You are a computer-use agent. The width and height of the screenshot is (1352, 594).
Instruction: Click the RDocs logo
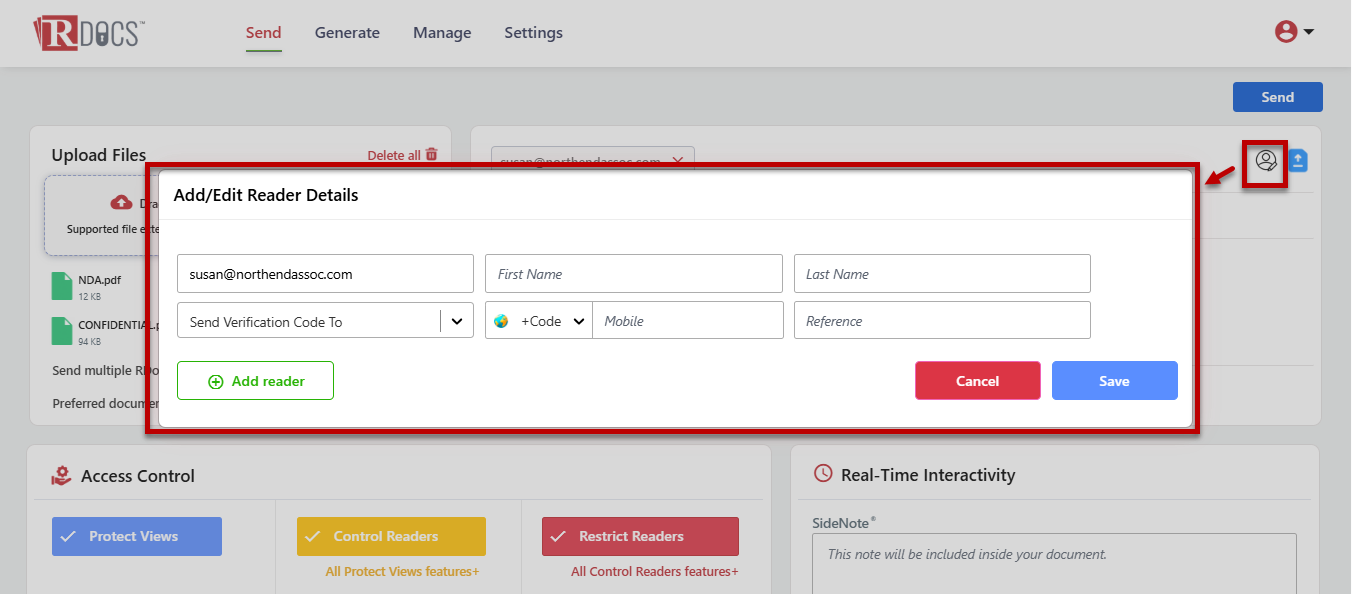point(88,32)
